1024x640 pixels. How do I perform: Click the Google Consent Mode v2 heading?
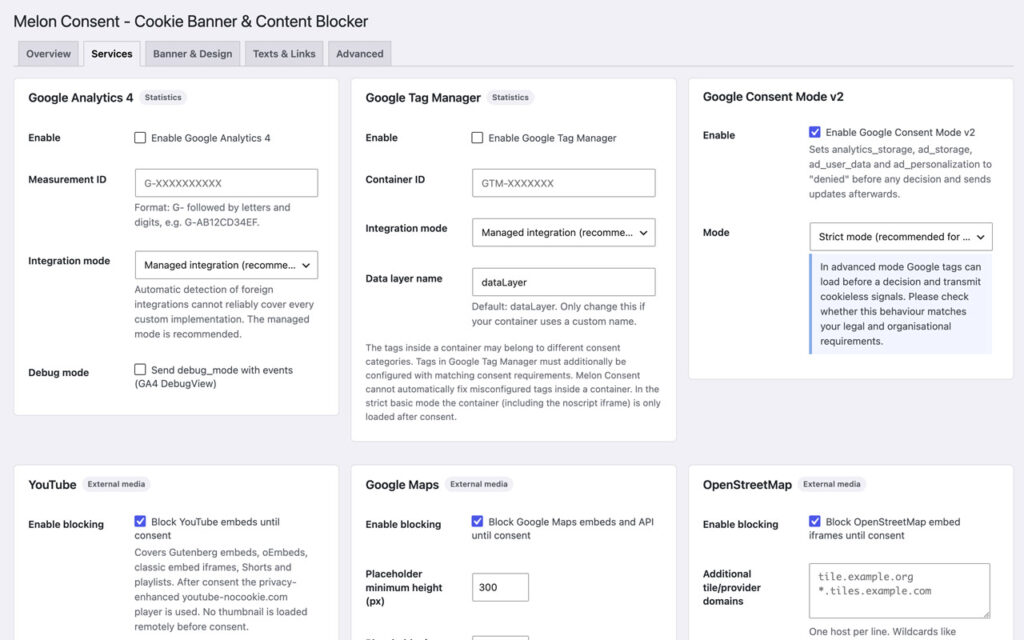pos(773,97)
